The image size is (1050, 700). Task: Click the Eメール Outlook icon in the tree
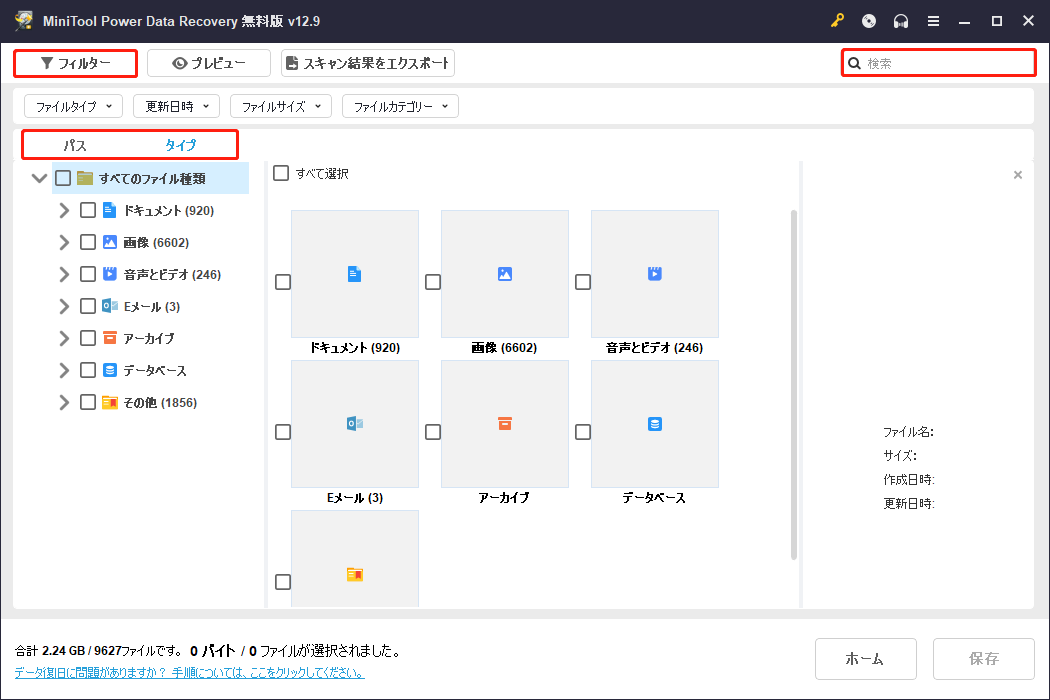110,306
